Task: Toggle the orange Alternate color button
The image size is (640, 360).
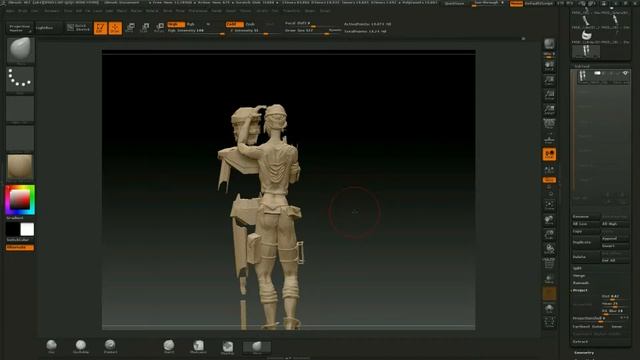Action: pos(20,247)
